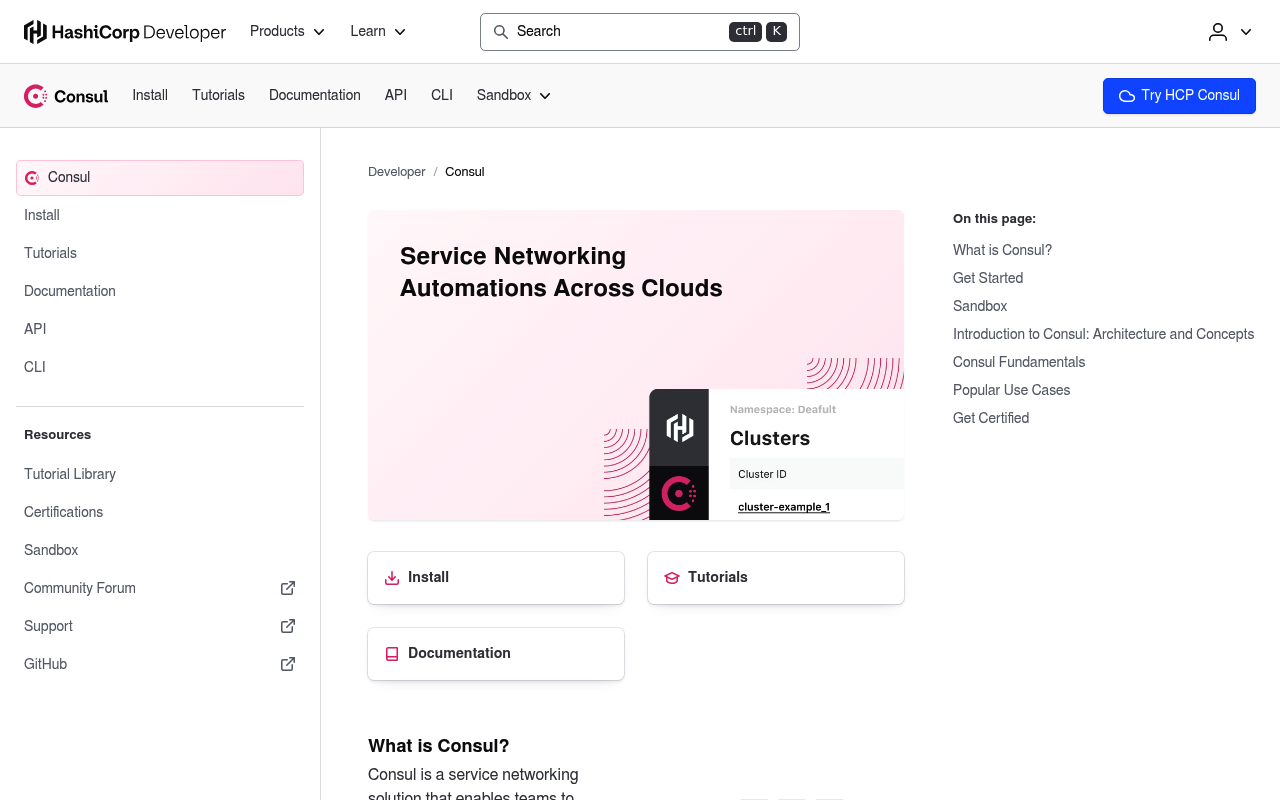Click the user account avatar icon

click(x=1218, y=32)
